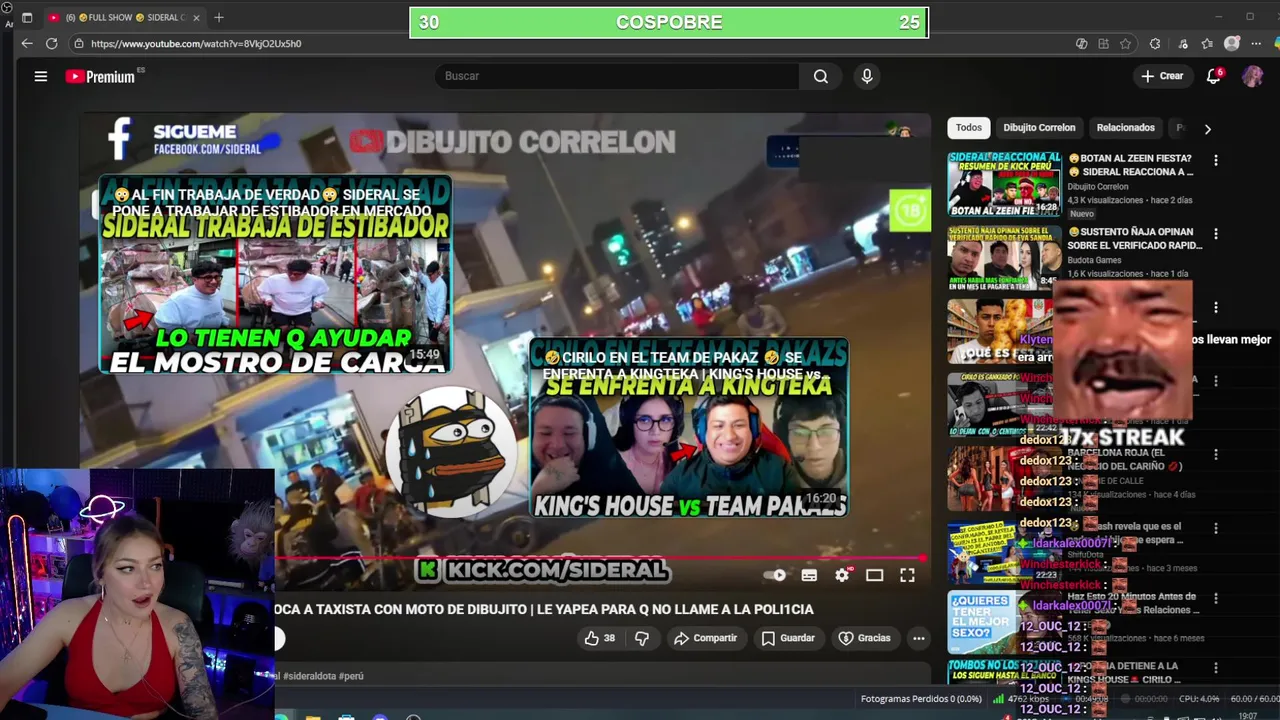
Task: Open the browser three-dot settings menu
Action: [x=1256, y=44]
